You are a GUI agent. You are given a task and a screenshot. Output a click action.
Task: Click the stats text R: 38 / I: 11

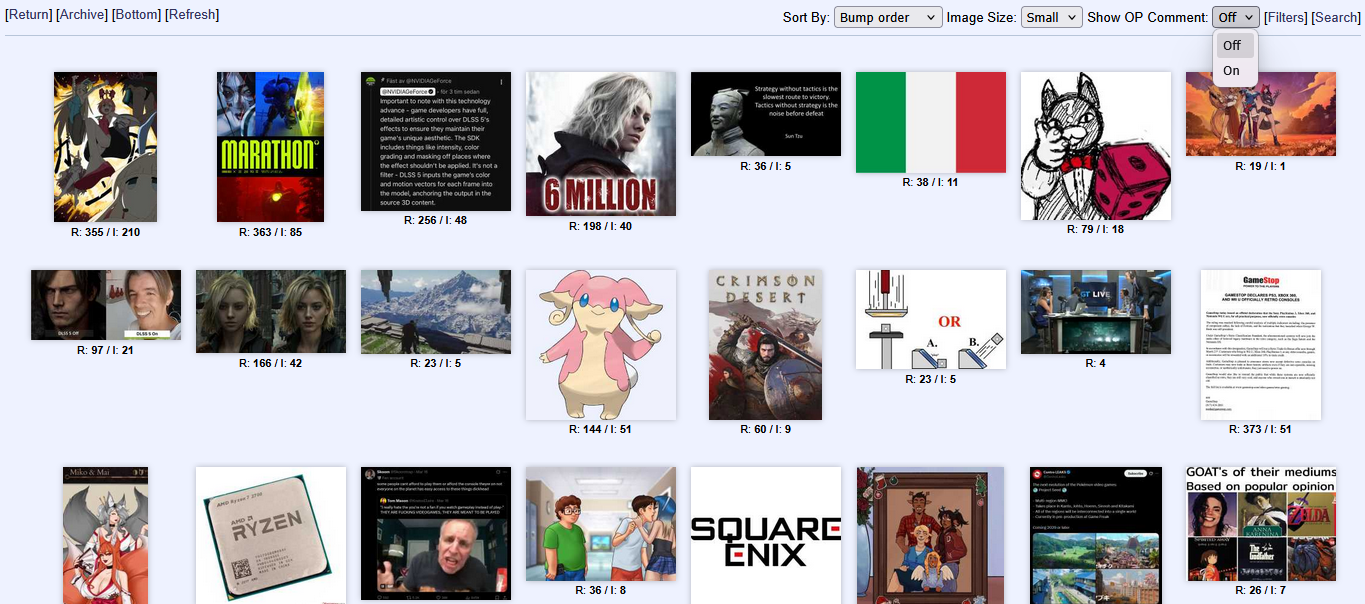point(930,183)
